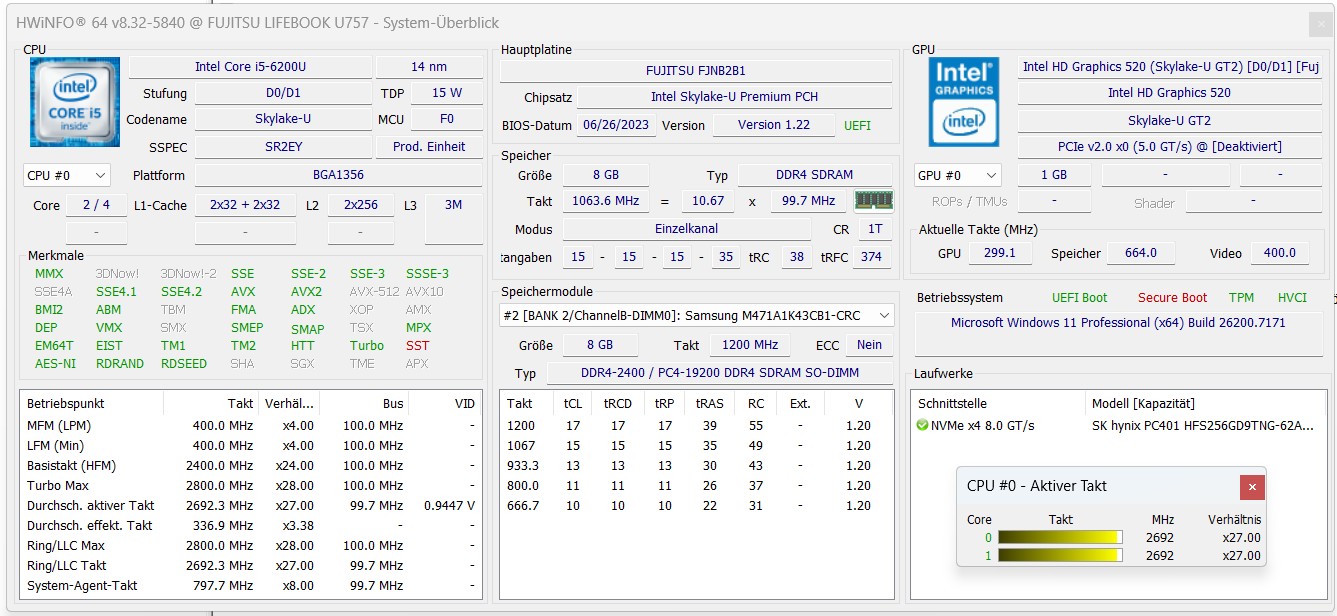Screen dimensions: 1337x616
Task: Click the Betriebspunkt column header
Action: click(x=66, y=404)
